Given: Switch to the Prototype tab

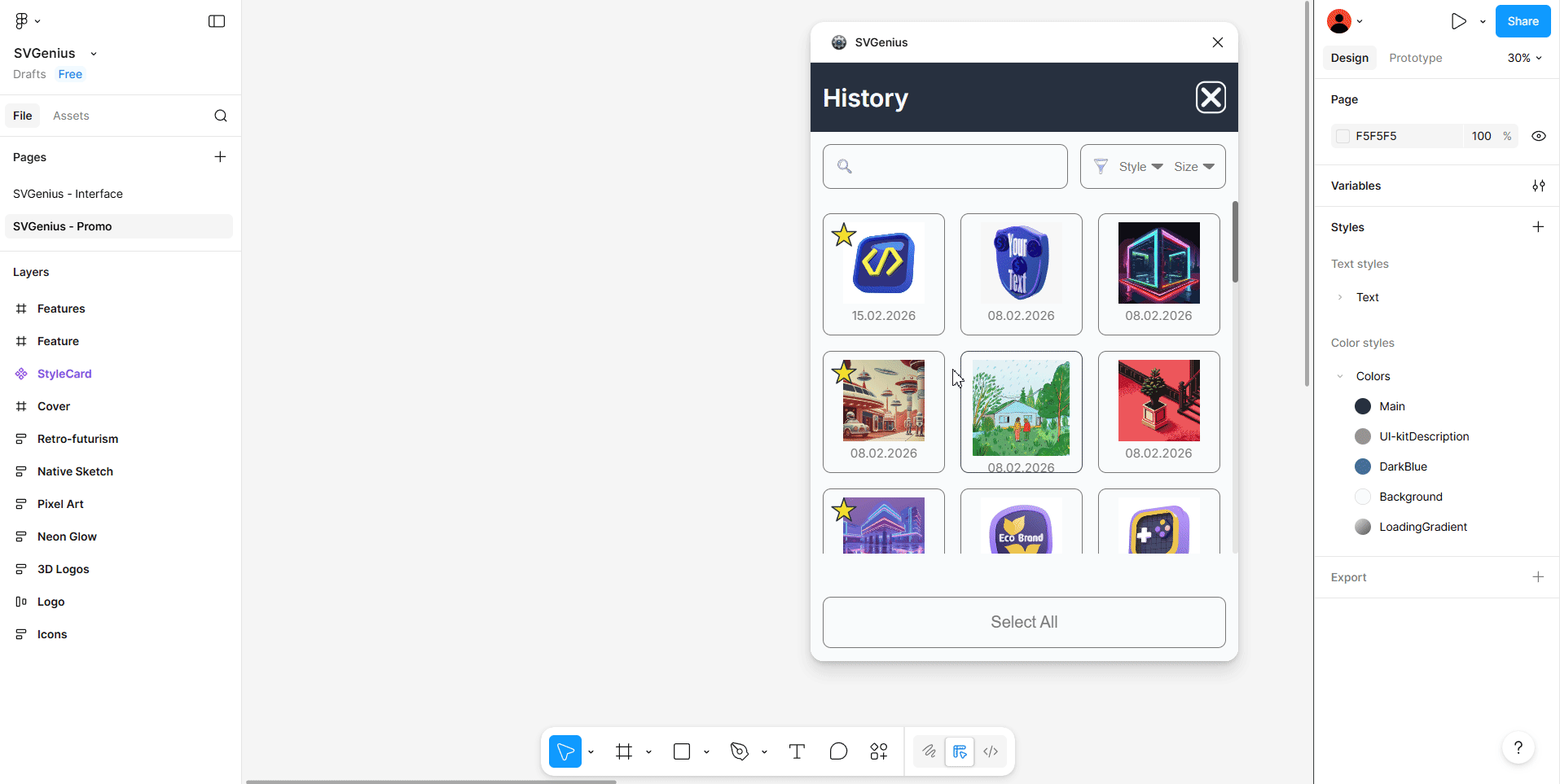Looking at the screenshot, I should 1415,58.
